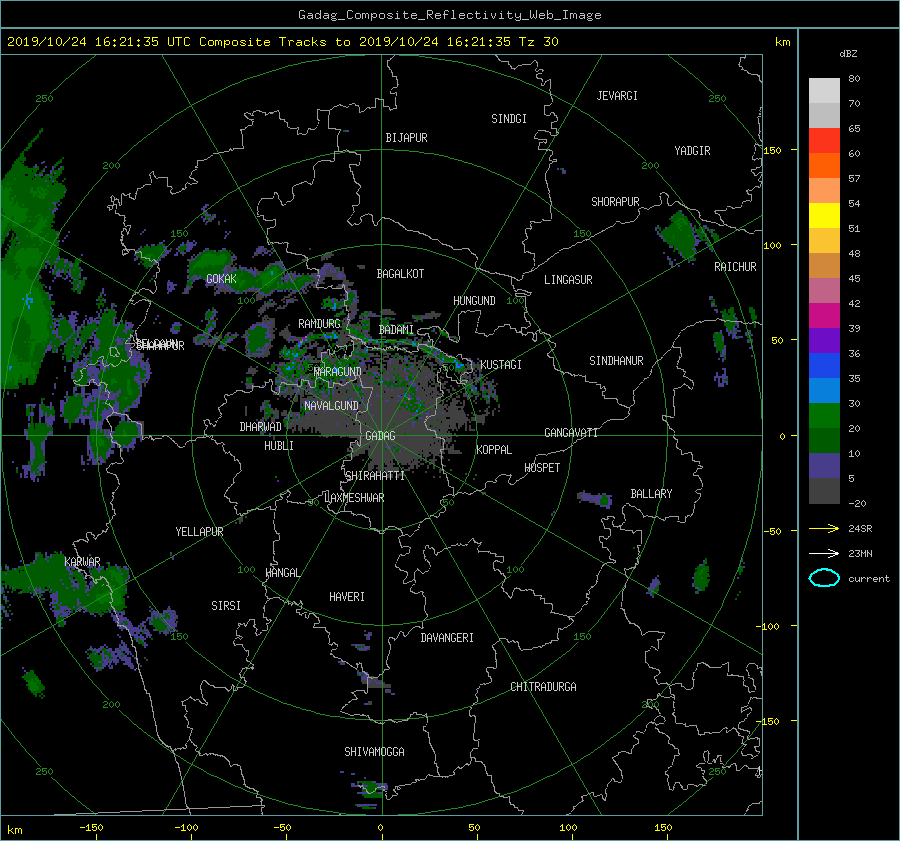Click the RAMDURG label

point(319,324)
